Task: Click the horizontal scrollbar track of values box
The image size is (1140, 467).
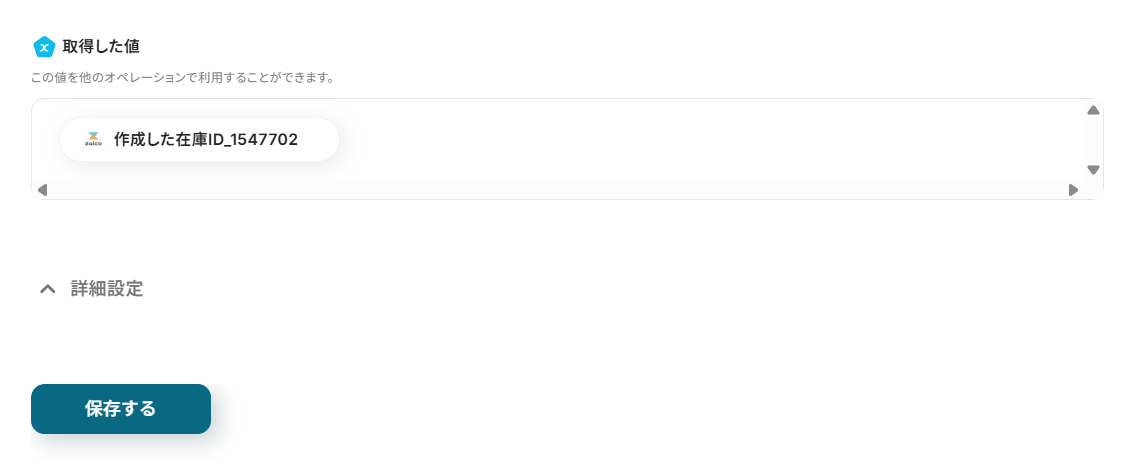Action: click(x=558, y=190)
